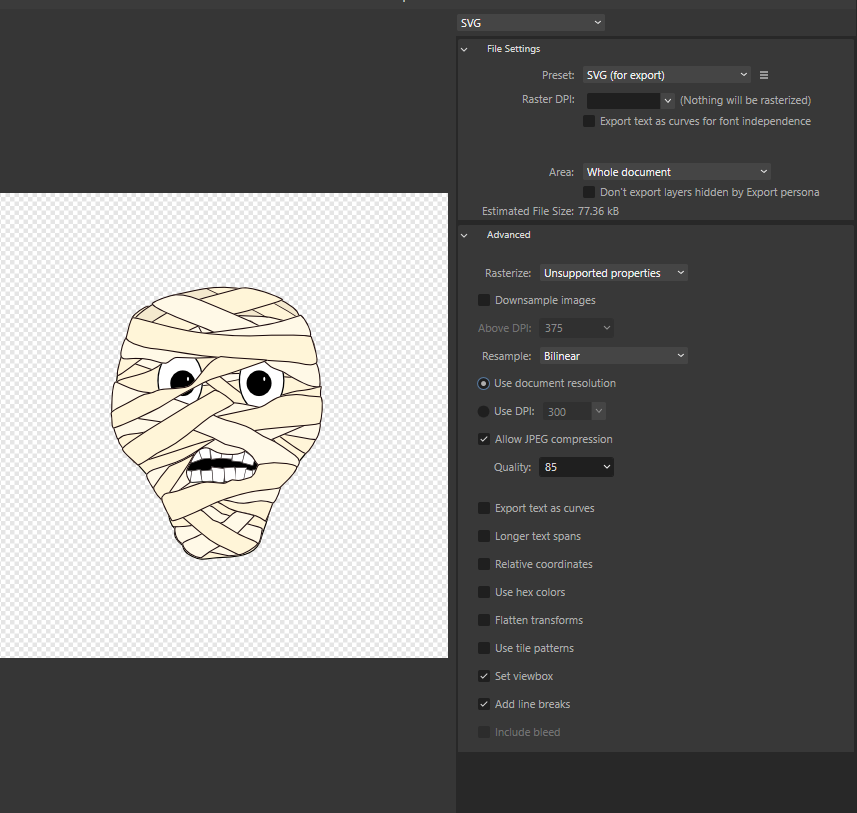Open the preset options hamburger menu
857x813 pixels.
pos(764,75)
